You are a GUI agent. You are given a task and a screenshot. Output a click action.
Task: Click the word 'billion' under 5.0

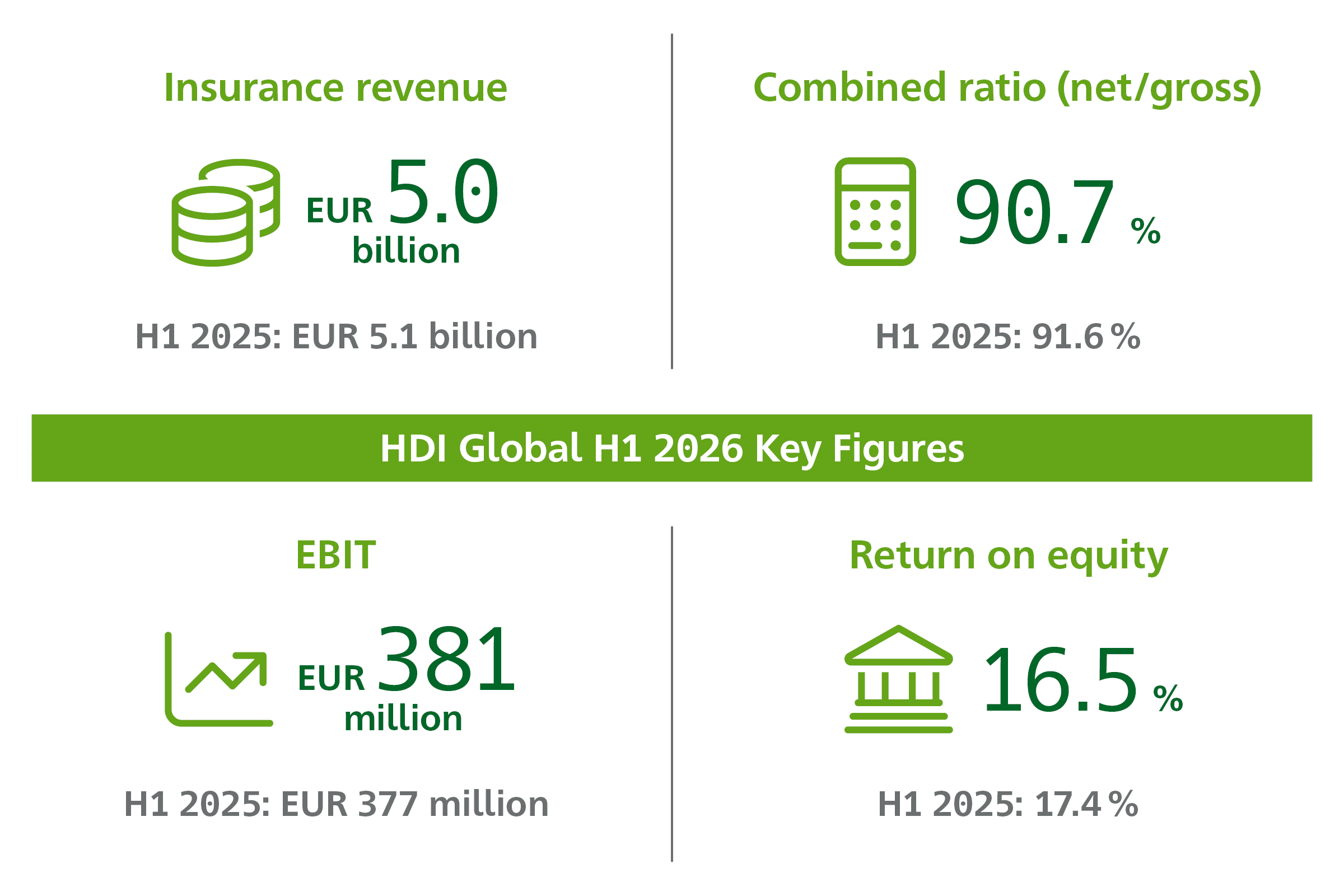point(407,251)
